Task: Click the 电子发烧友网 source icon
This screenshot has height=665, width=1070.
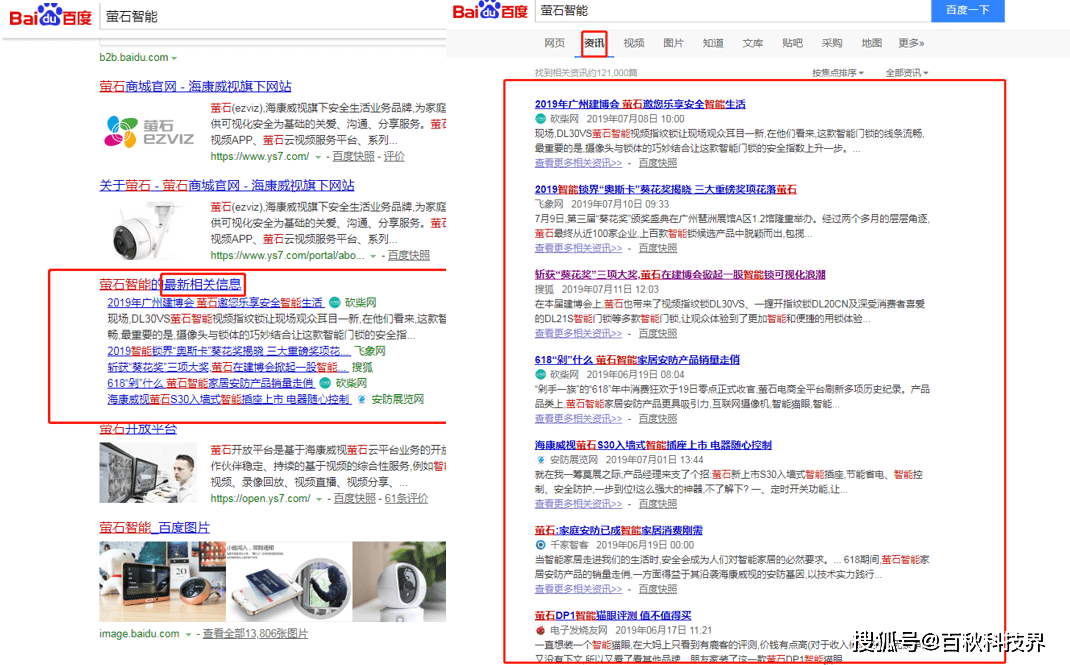Action: [540, 631]
